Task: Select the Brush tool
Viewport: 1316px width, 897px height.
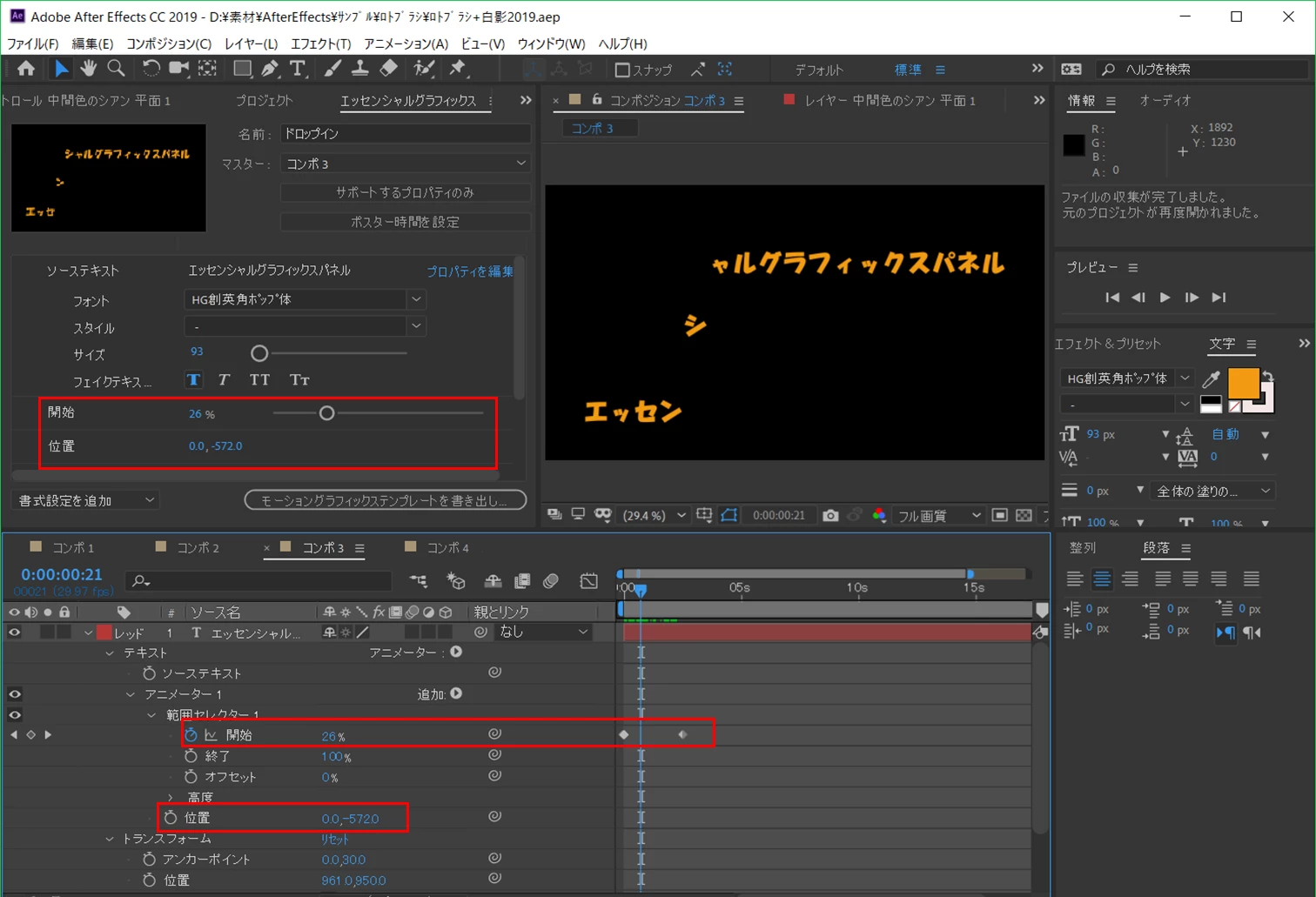Action: [332, 69]
